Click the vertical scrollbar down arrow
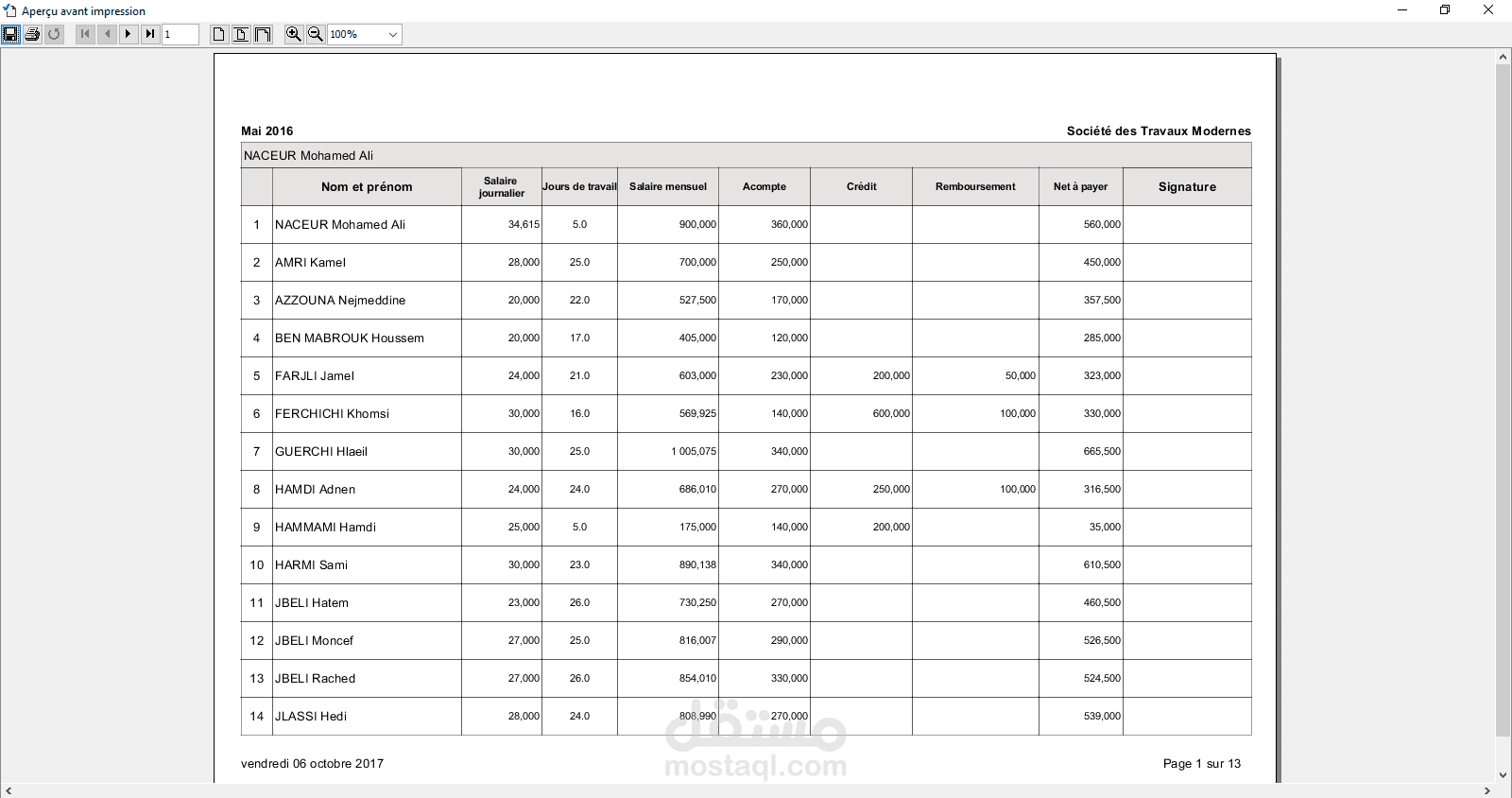The height and width of the screenshot is (798, 1512). 1503,775
